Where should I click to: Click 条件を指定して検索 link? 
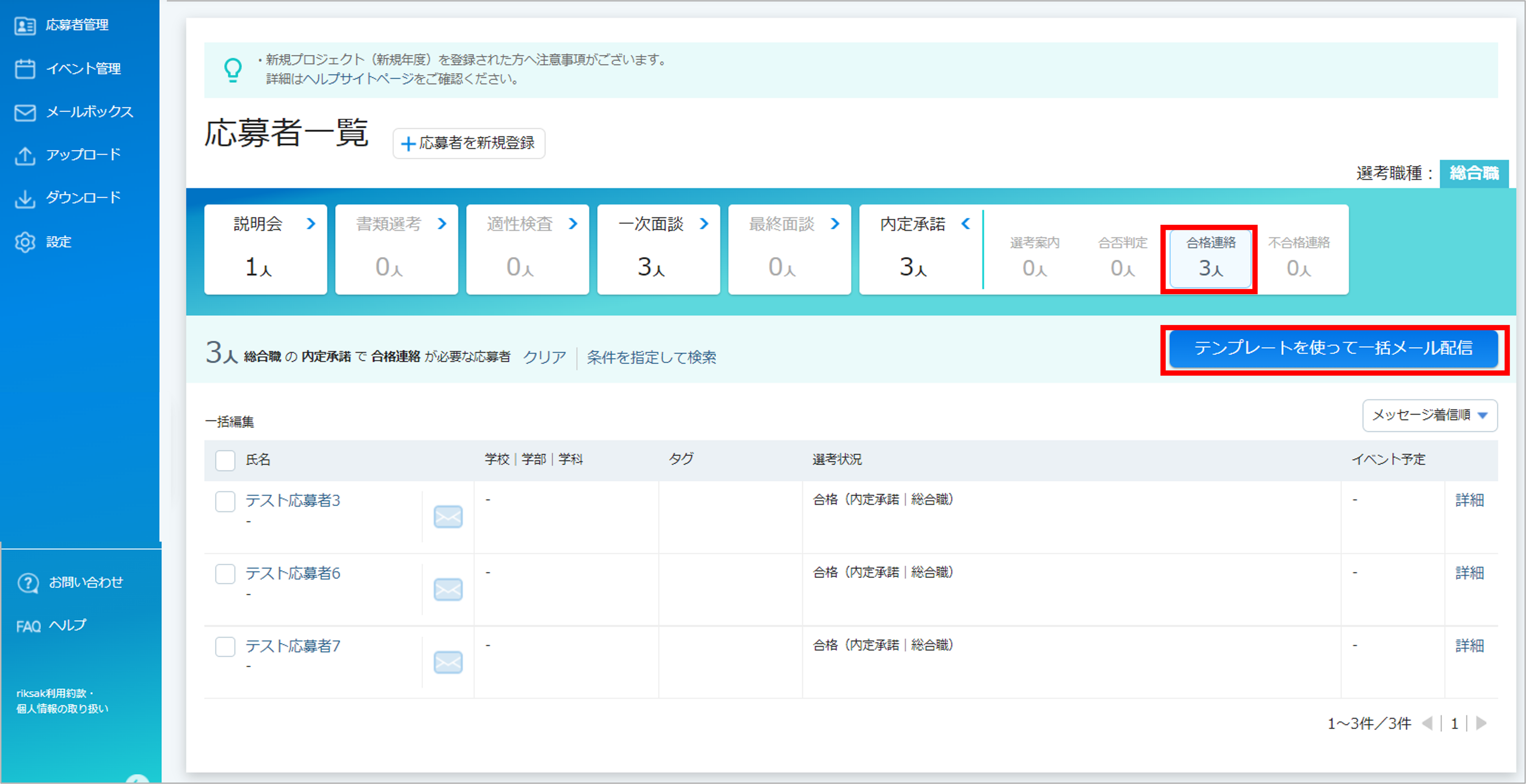[x=651, y=357]
